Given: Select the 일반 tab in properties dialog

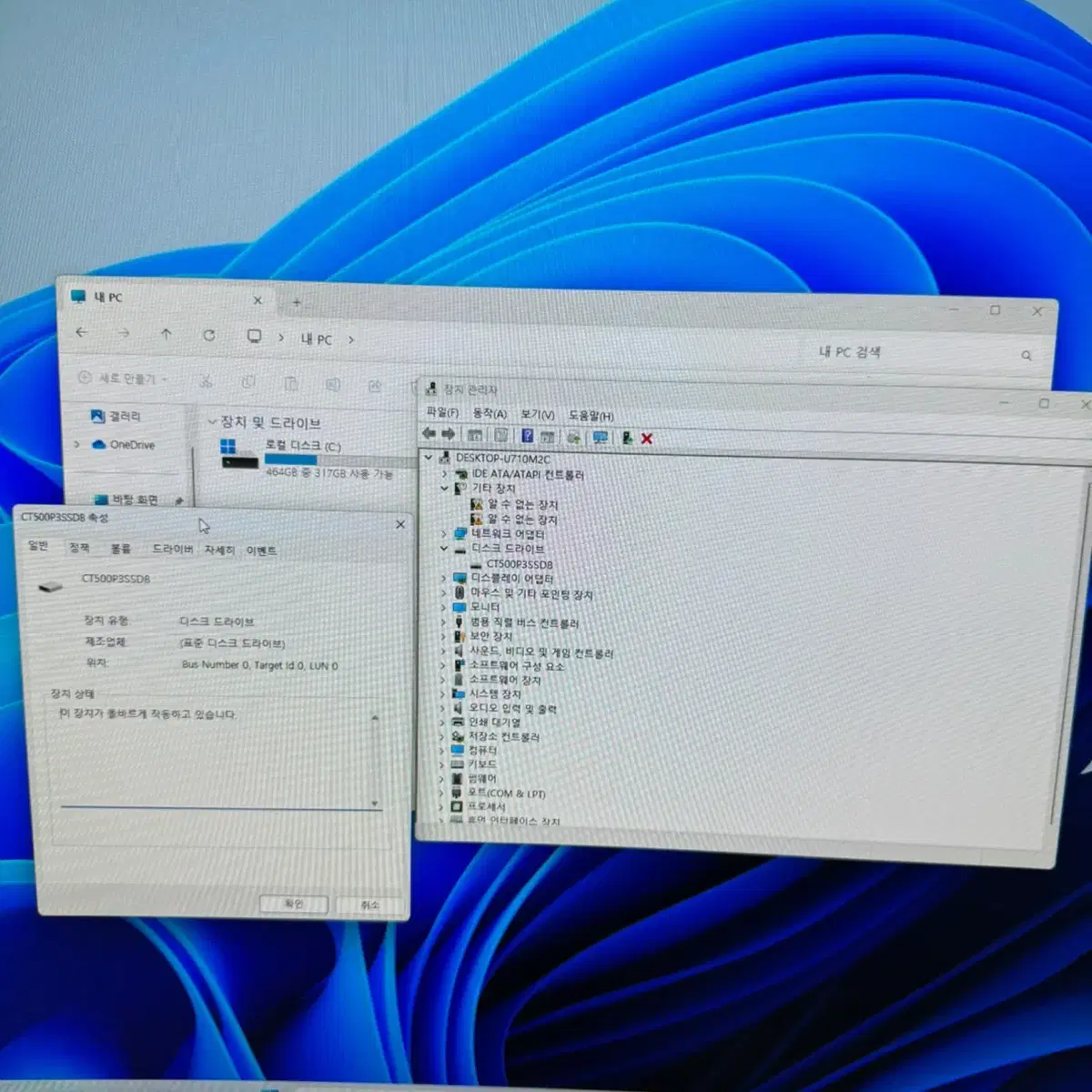Looking at the screenshot, I should (38, 545).
